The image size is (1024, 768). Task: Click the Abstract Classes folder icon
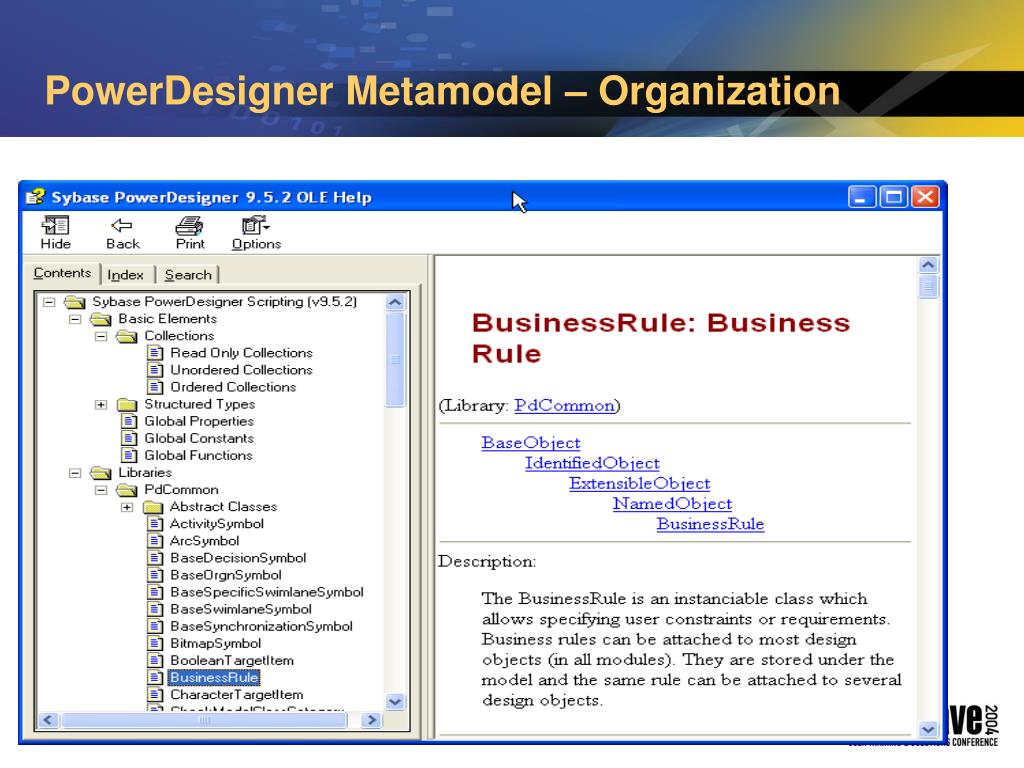coord(152,507)
